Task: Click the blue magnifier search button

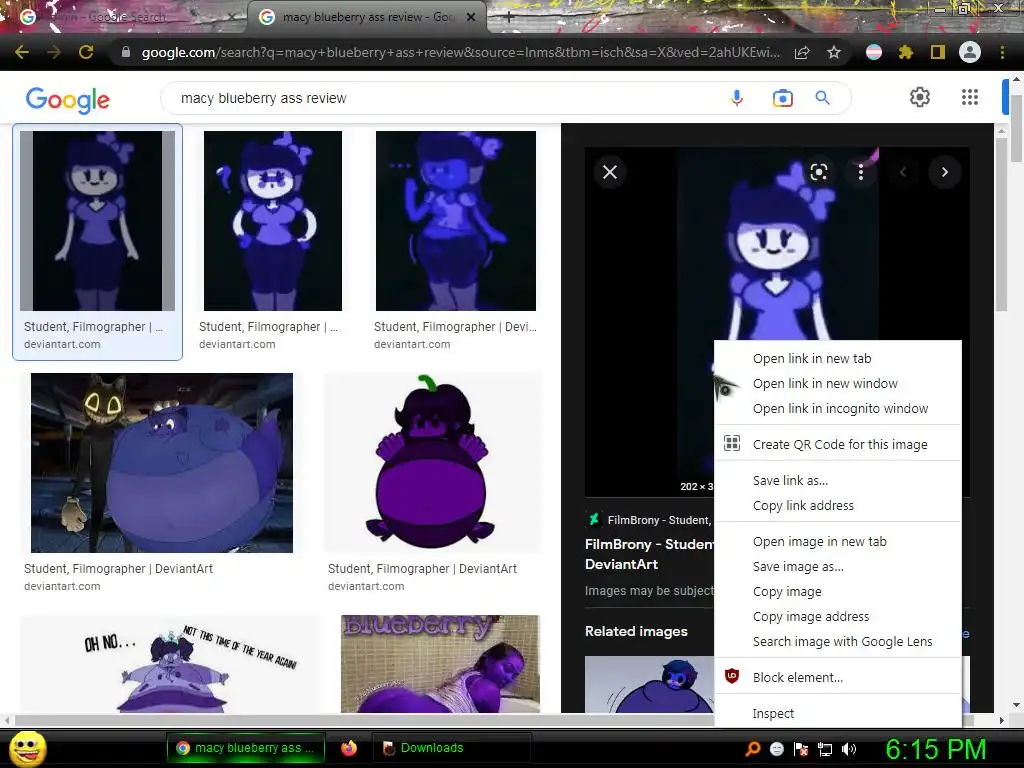Action: pos(822,98)
